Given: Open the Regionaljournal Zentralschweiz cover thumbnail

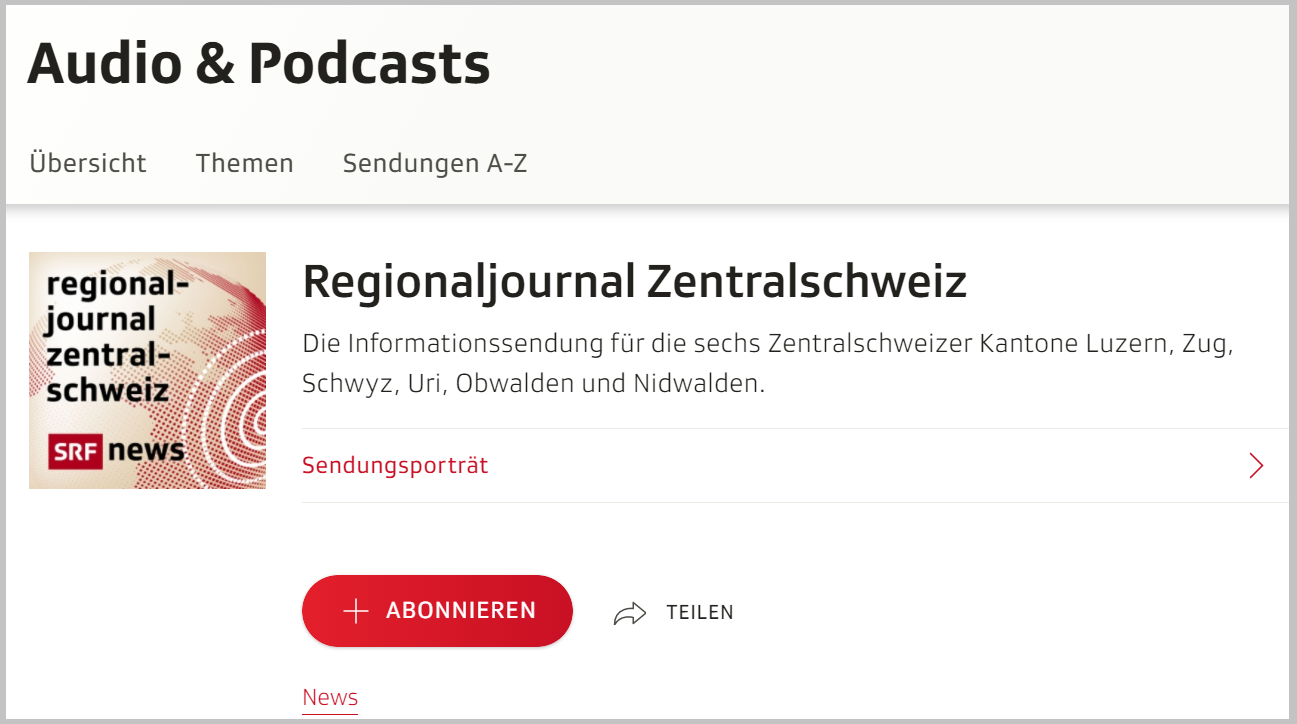Looking at the screenshot, I should click(147, 370).
